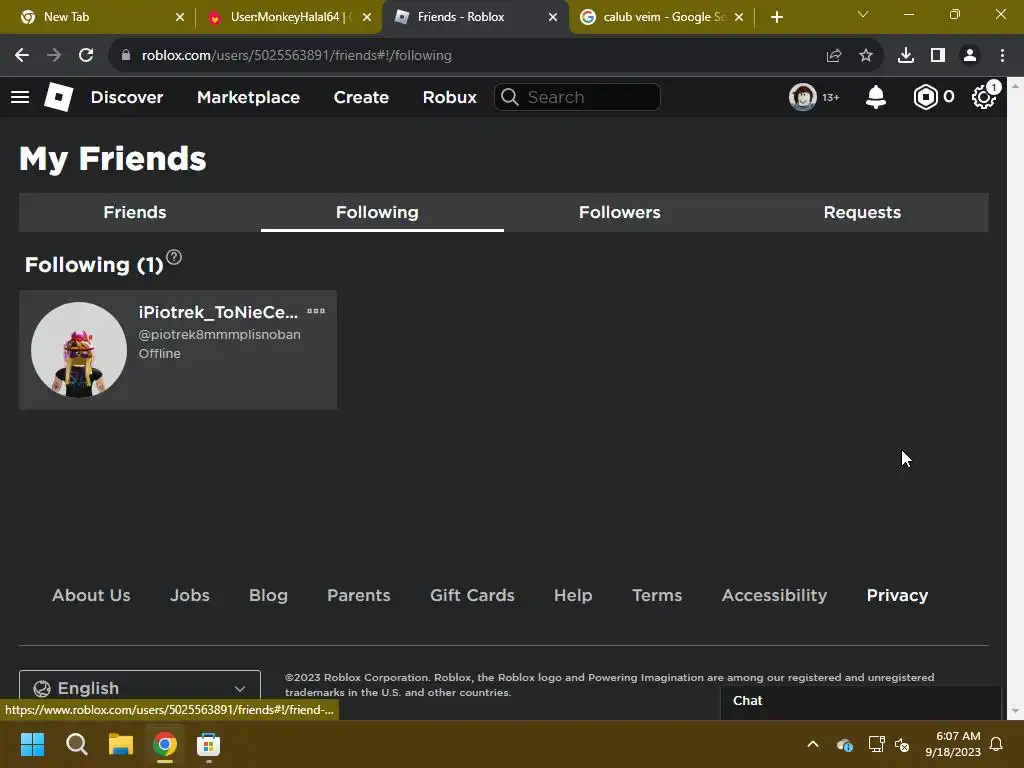Open the three-dot menu on iPiotrek card
The width and height of the screenshot is (1024, 768).
(x=316, y=312)
